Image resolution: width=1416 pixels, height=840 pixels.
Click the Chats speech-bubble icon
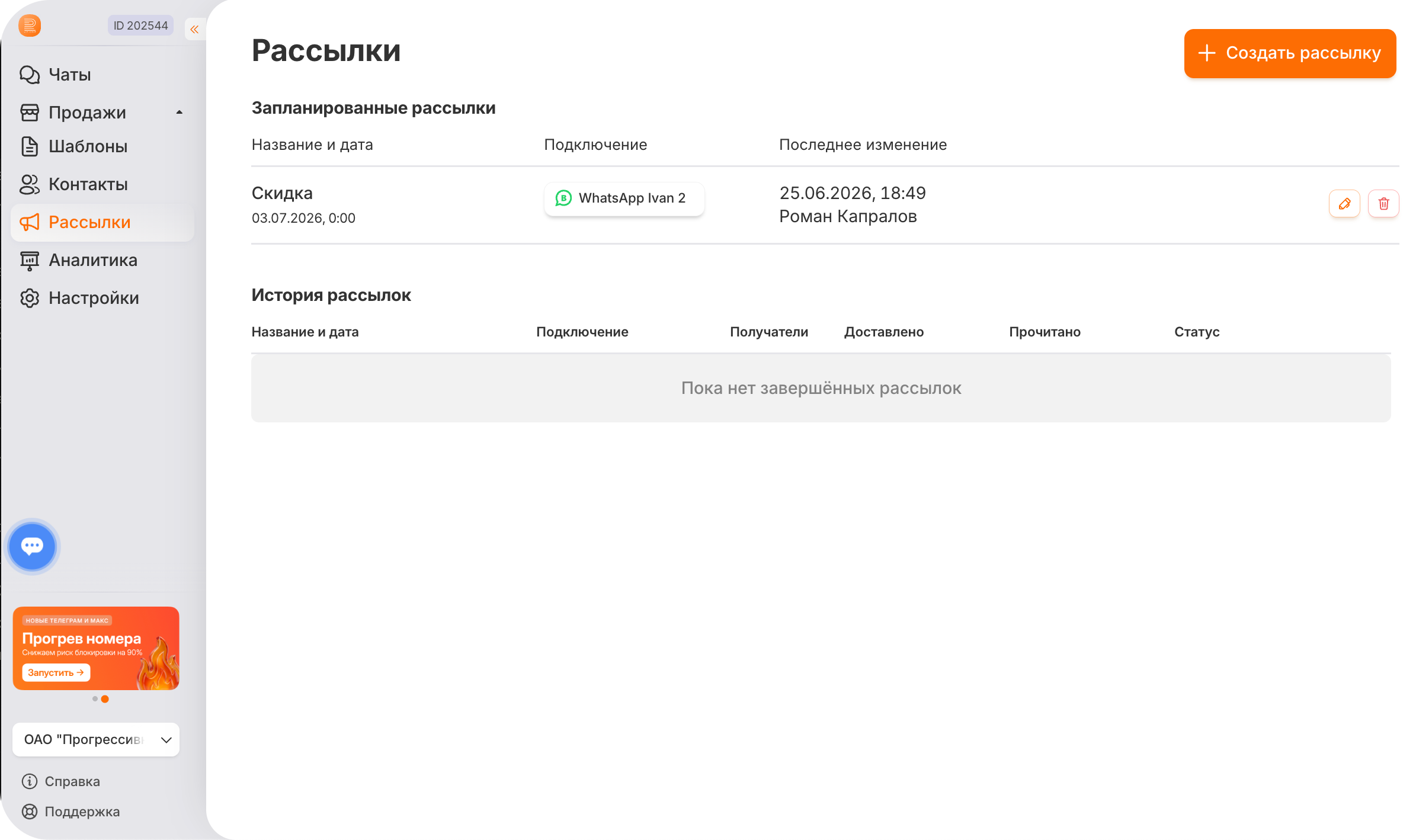click(30, 75)
